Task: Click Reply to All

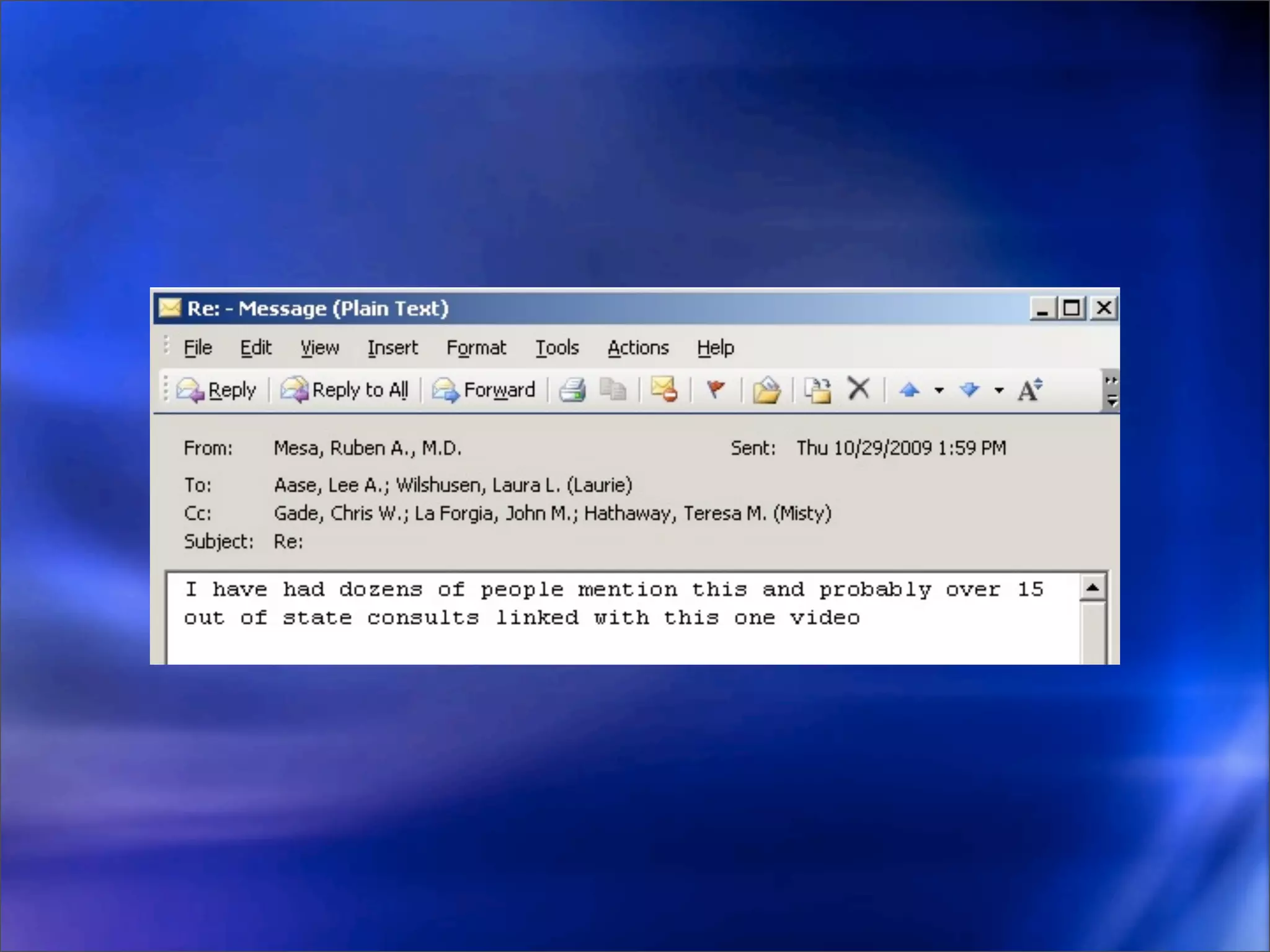Action: pos(345,390)
